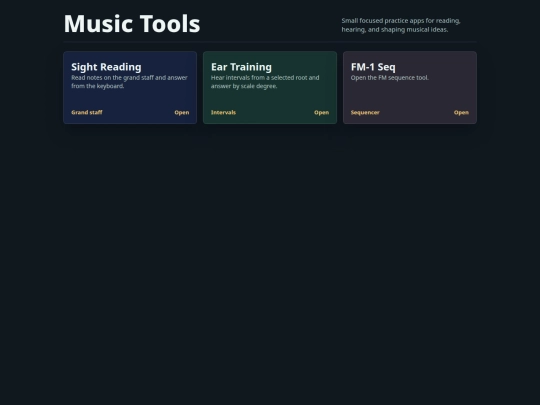Screen dimensions: 540x405
Task: Select the Intervals tag
Action: pyautogui.click(x=224, y=112)
